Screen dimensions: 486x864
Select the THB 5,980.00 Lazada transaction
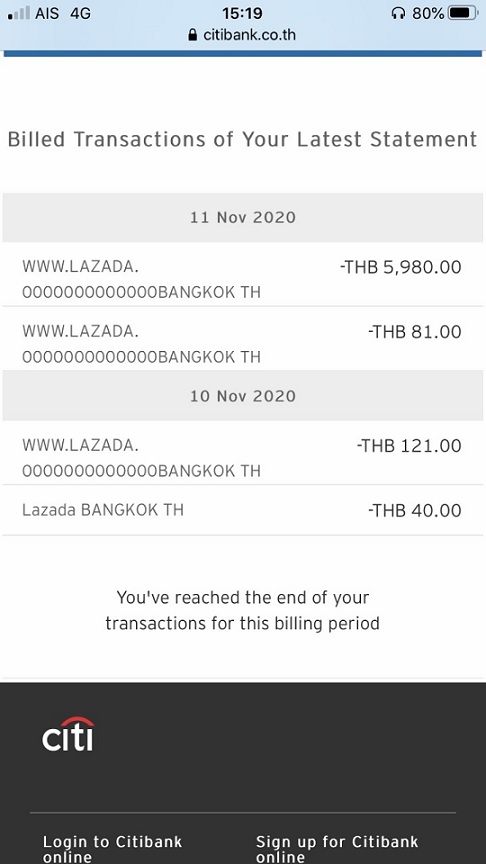click(243, 274)
